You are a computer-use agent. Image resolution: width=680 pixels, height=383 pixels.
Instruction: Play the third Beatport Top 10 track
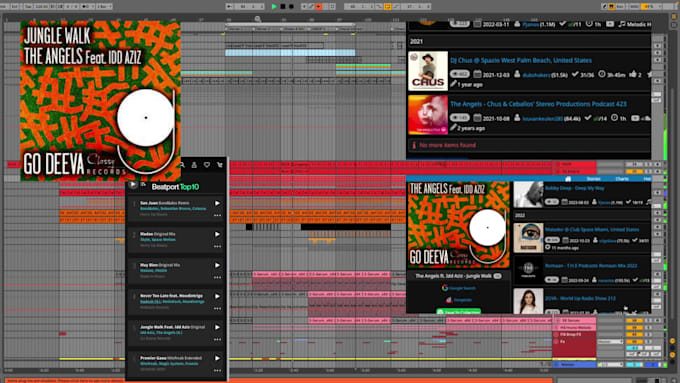pyautogui.click(x=217, y=265)
